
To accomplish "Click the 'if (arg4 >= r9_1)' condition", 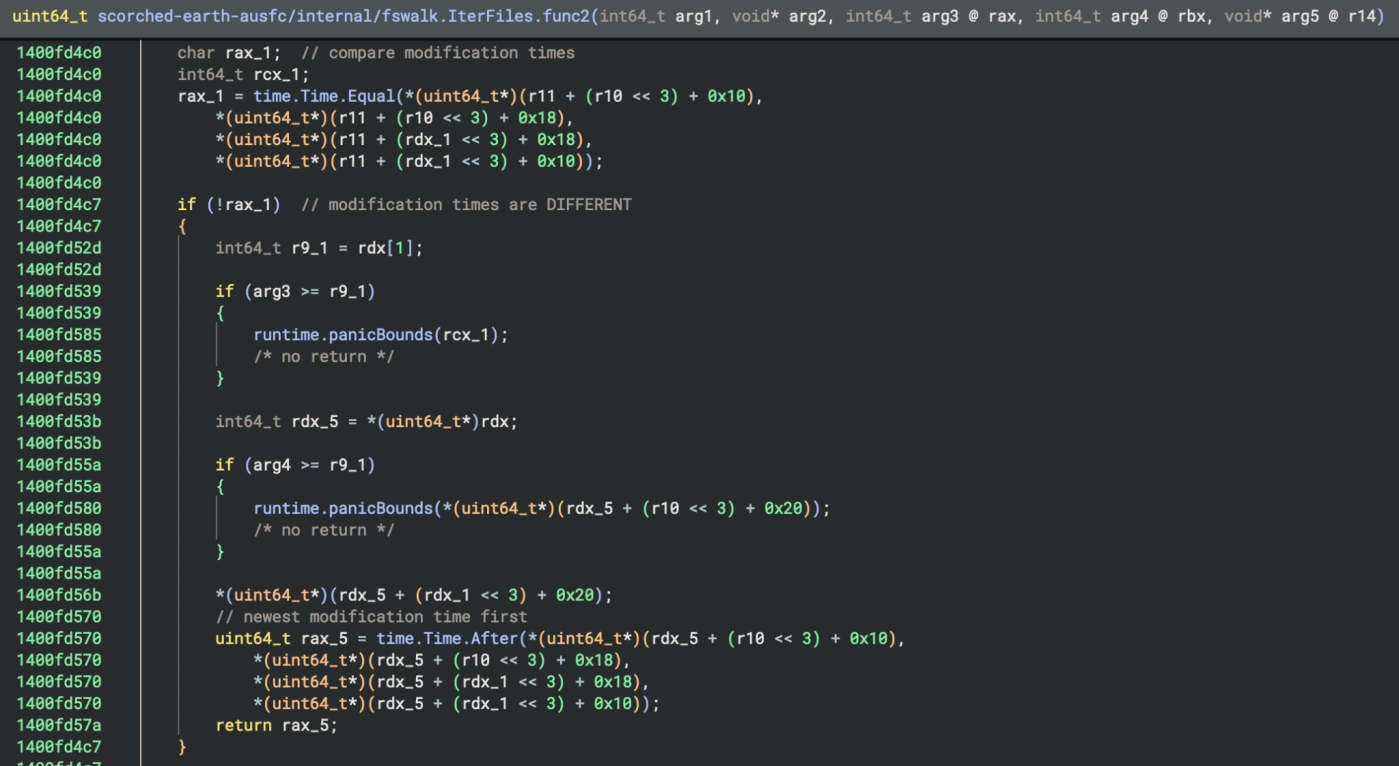I will click(295, 465).
